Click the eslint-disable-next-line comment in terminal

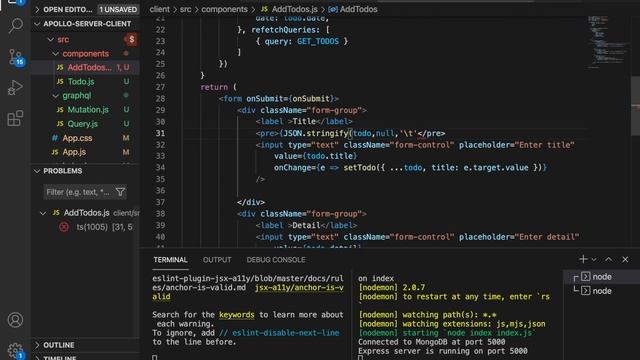pyautogui.click(x=279, y=333)
